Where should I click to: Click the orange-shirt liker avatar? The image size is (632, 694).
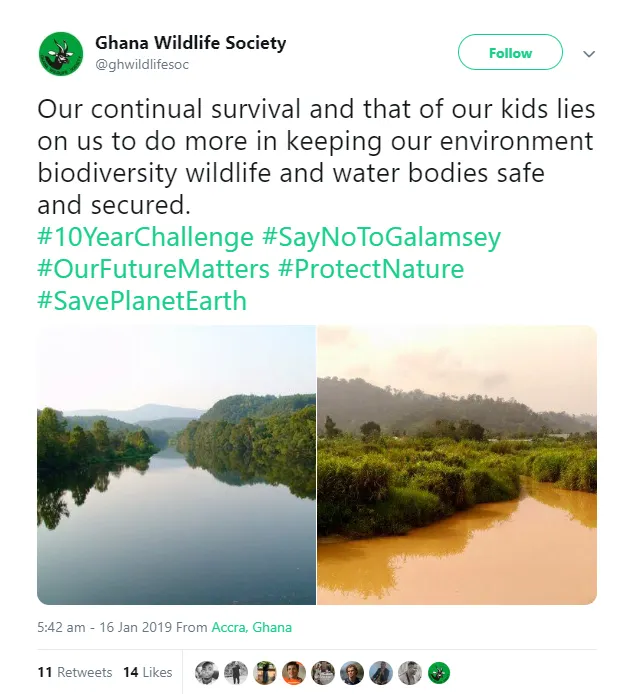pos(293,672)
